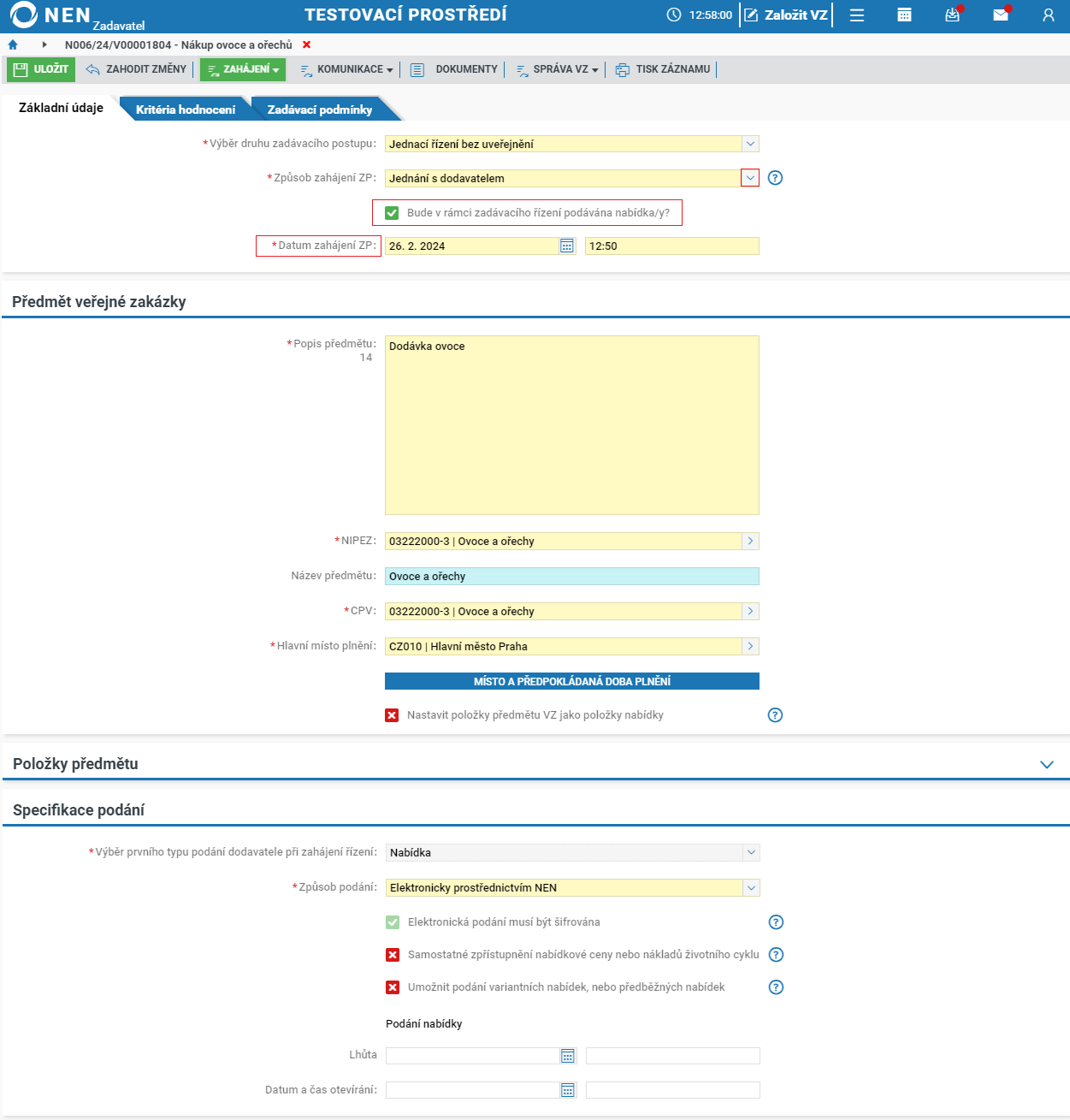Image resolution: width=1070 pixels, height=1120 pixels.
Task: Click the Specifikace podání heading
Action: (79, 809)
